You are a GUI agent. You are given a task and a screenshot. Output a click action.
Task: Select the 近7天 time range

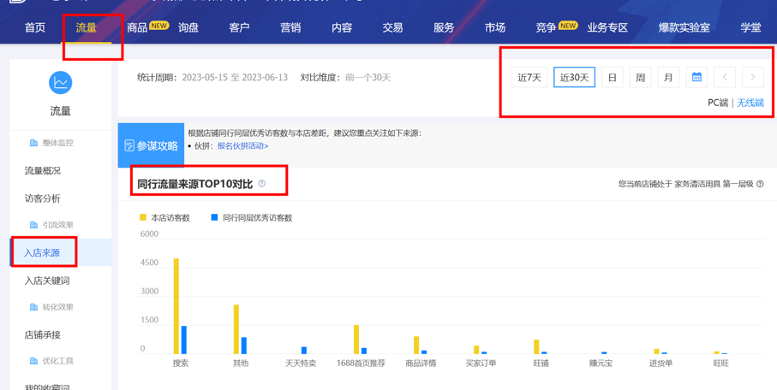click(529, 77)
